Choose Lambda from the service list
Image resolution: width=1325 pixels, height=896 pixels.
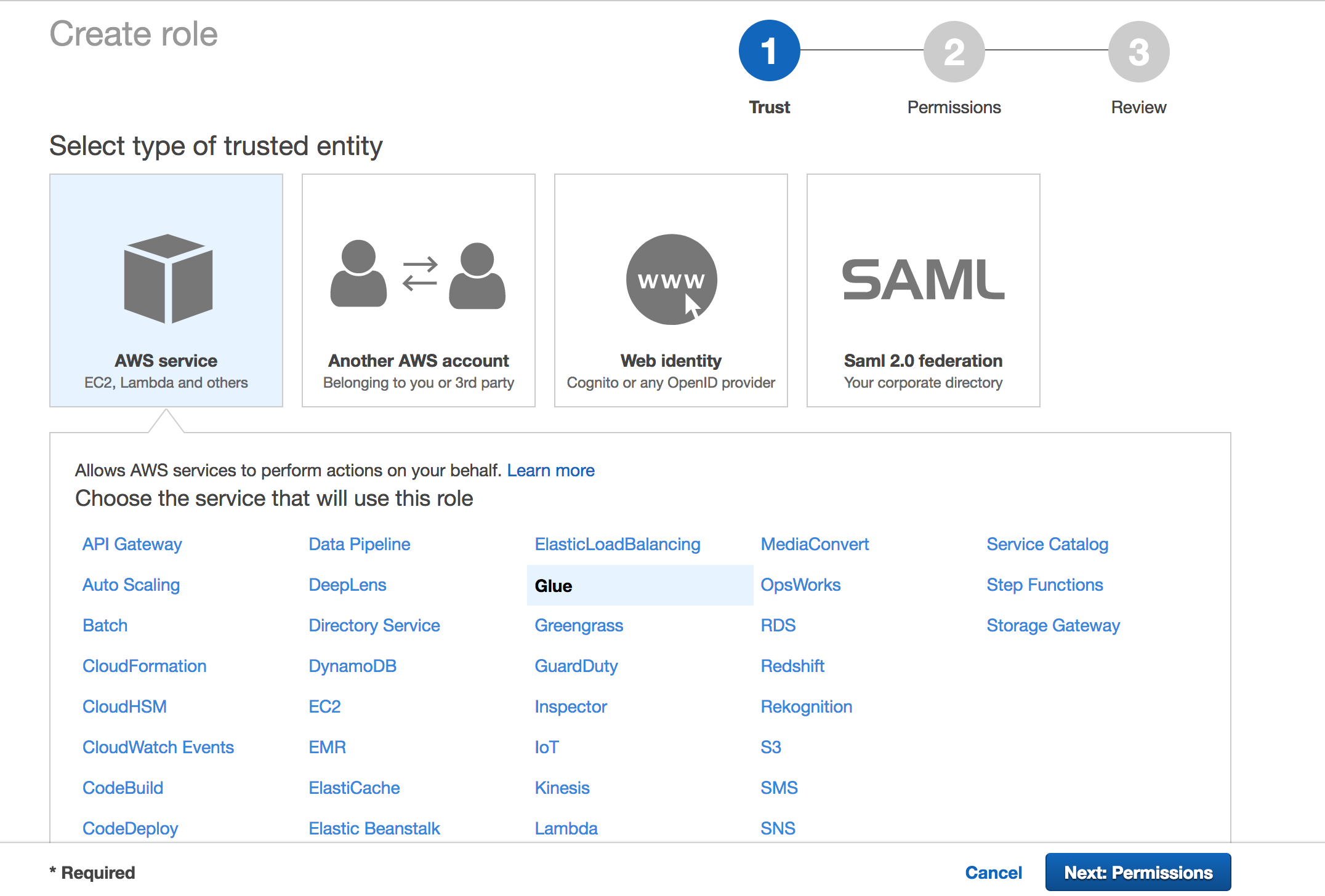tap(566, 828)
